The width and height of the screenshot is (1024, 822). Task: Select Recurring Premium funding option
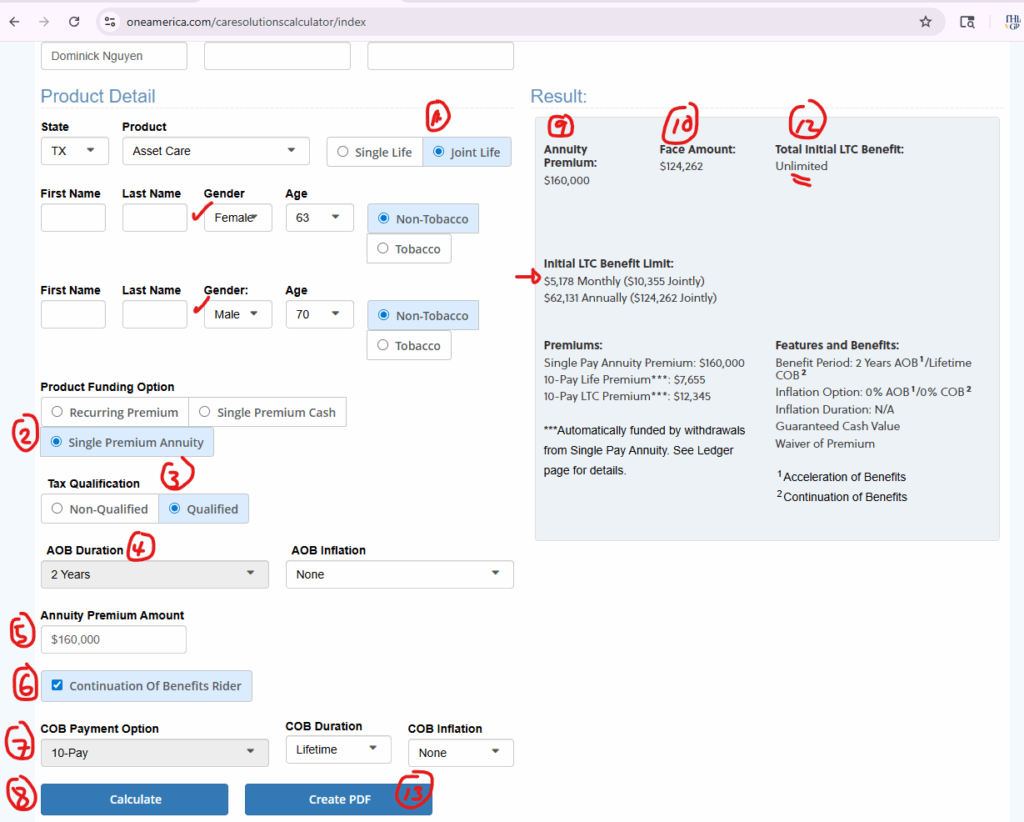click(x=58, y=412)
